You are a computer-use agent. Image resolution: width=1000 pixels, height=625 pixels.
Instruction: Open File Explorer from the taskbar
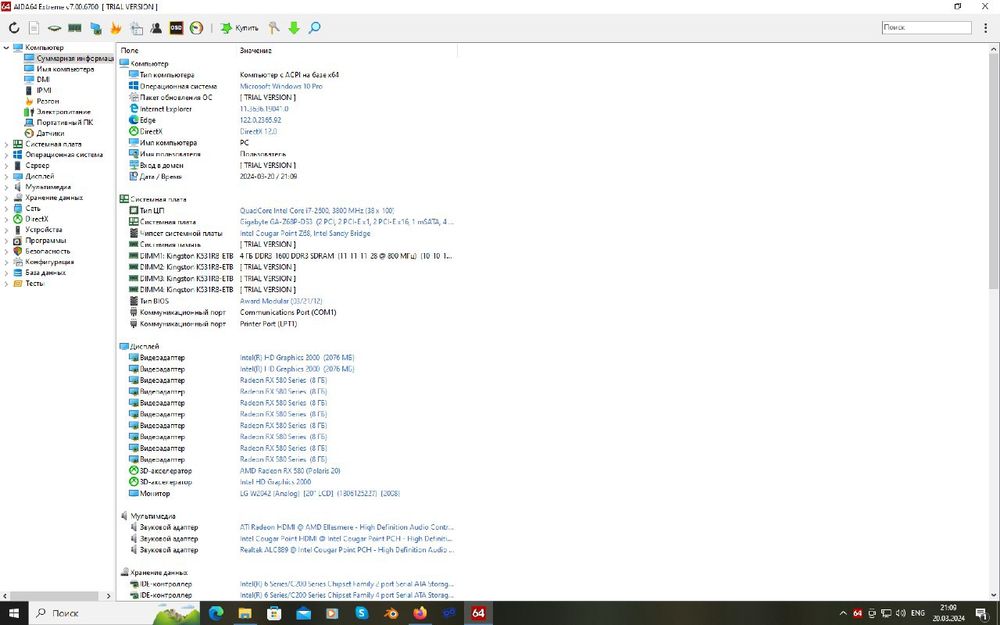245,613
